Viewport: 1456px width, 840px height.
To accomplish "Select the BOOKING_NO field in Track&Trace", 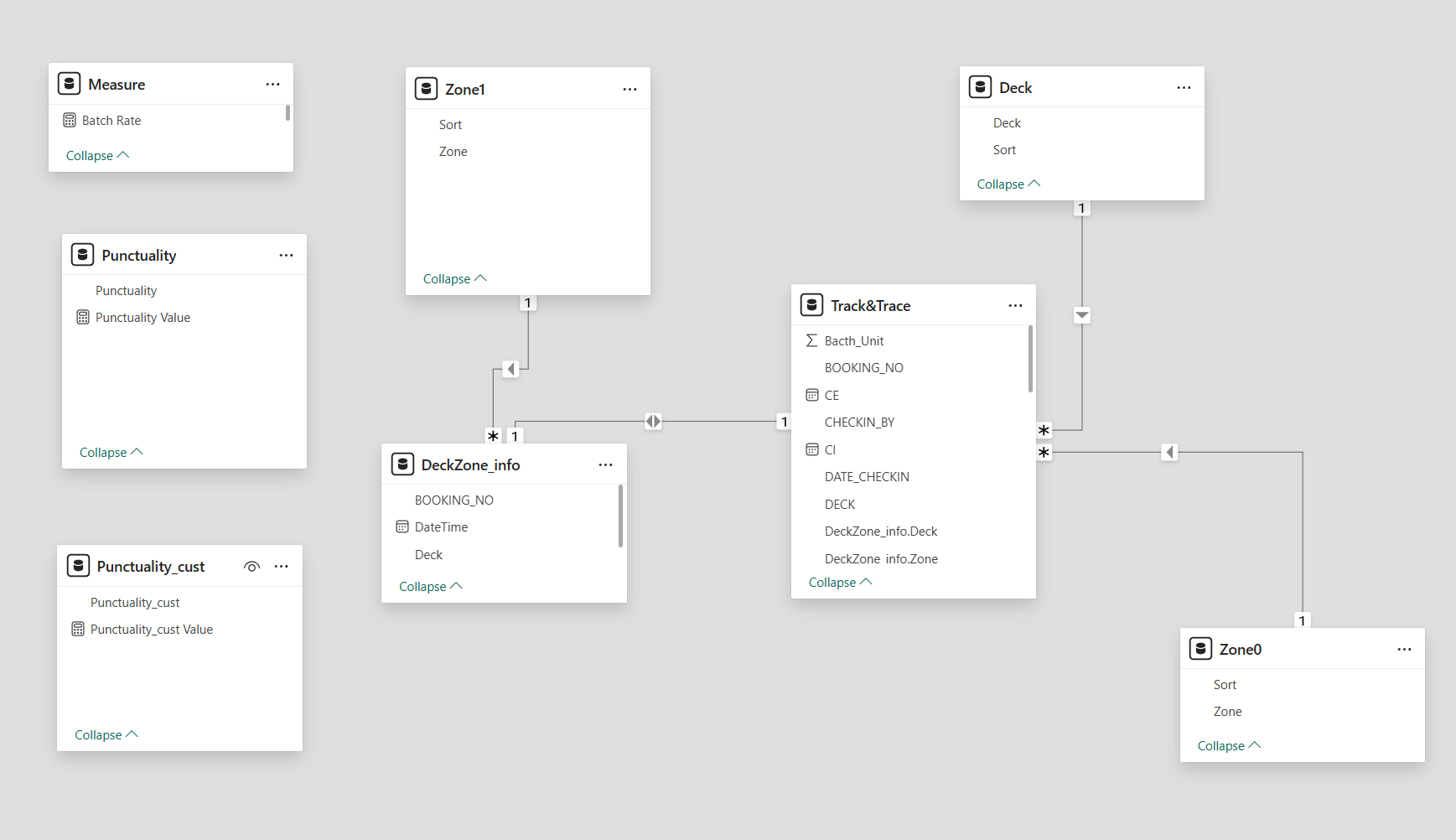I will point(863,368).
